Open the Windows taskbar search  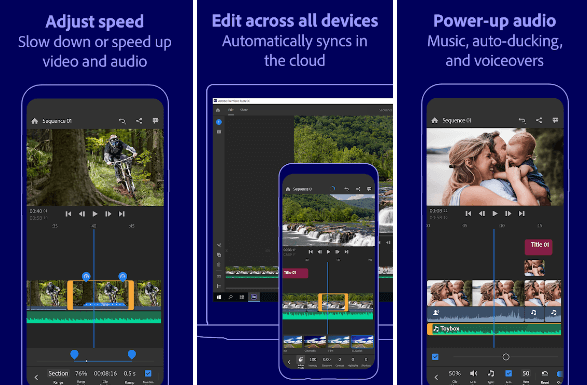pyautogui.click(x=231, y=297)
